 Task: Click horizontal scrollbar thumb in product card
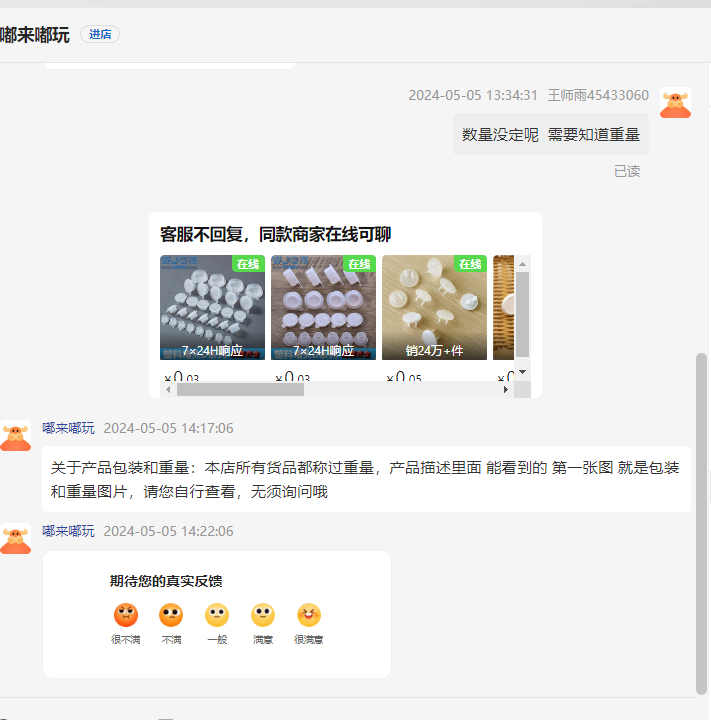pyautogui.click(x=240, y=389)
